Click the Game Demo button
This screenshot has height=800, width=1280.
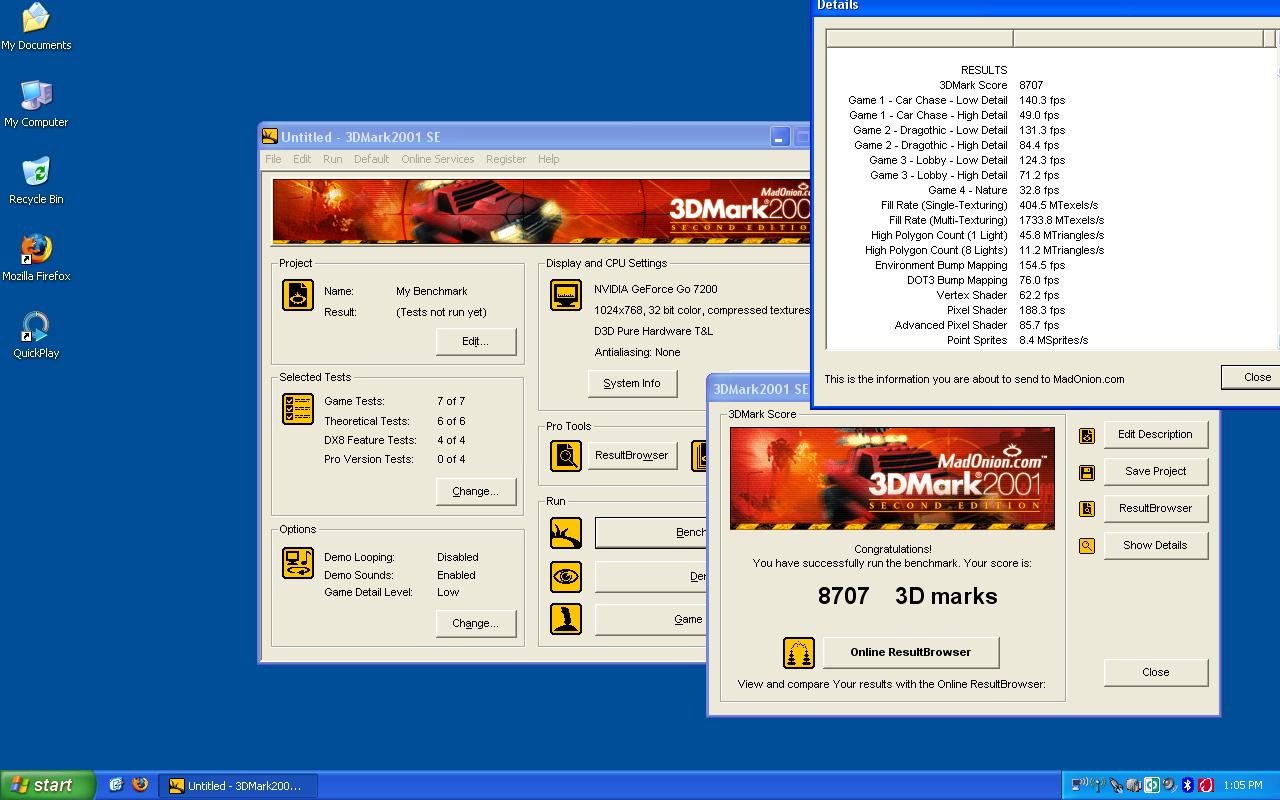point(652,620)
